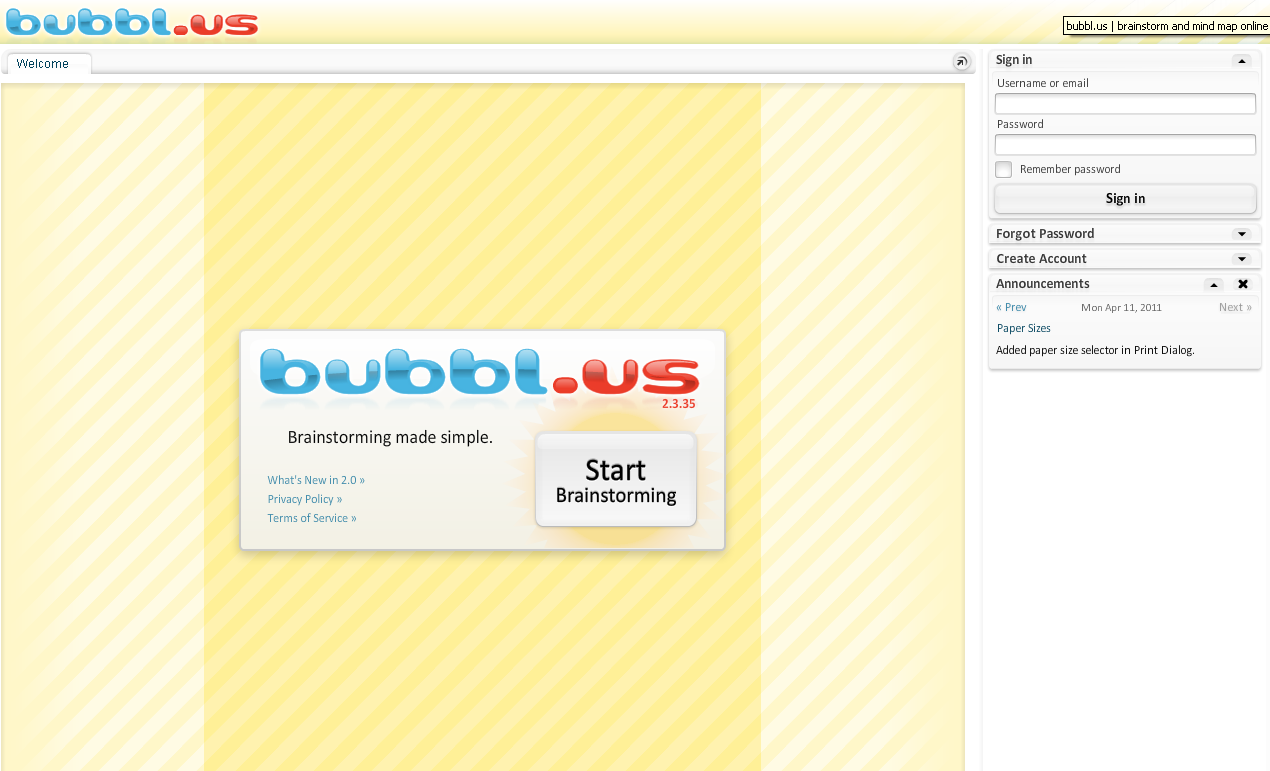Open the Paper Sizes announcement

(1024, 329)
